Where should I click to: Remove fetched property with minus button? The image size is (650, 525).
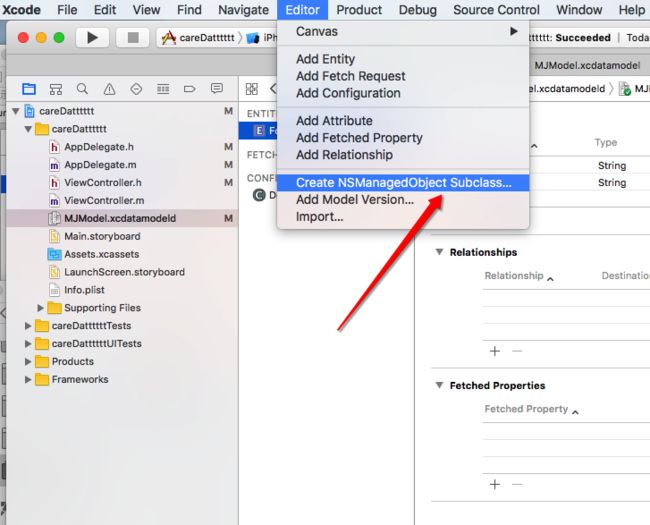pos(517,484)
